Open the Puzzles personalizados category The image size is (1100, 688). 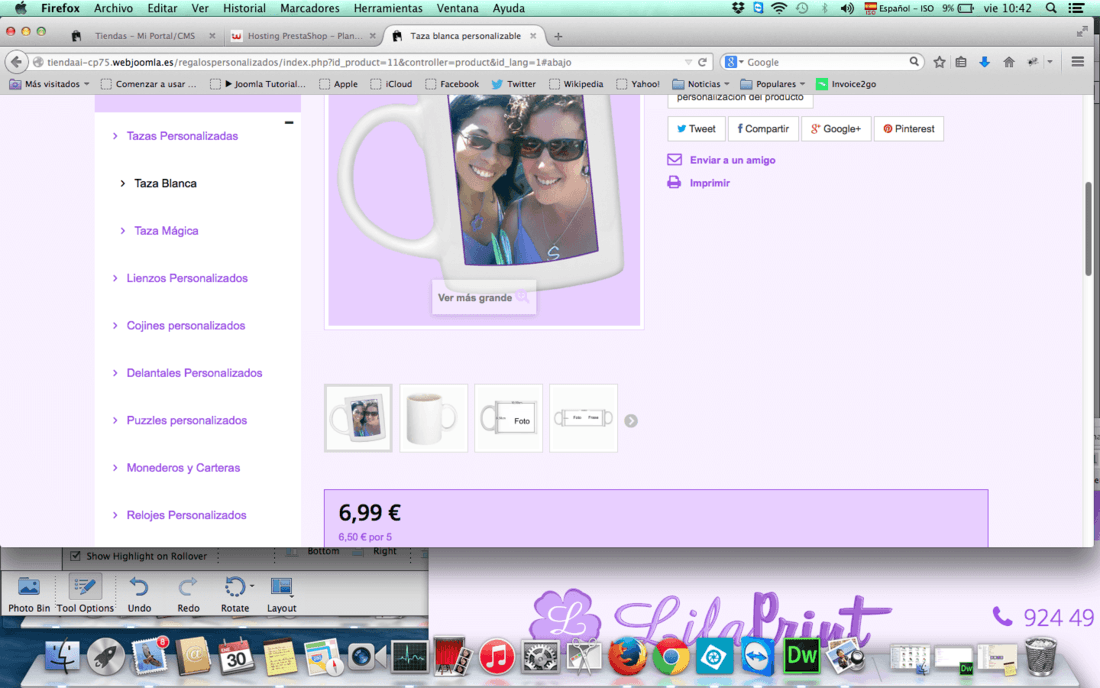point(187,421)
